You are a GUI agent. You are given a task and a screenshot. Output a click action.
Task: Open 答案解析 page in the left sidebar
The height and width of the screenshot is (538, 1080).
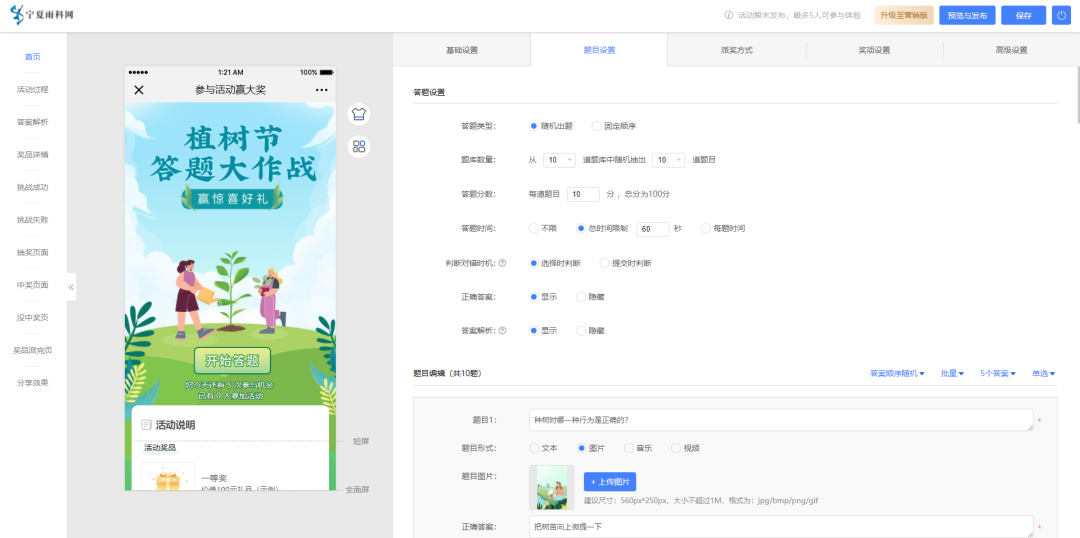33,122
